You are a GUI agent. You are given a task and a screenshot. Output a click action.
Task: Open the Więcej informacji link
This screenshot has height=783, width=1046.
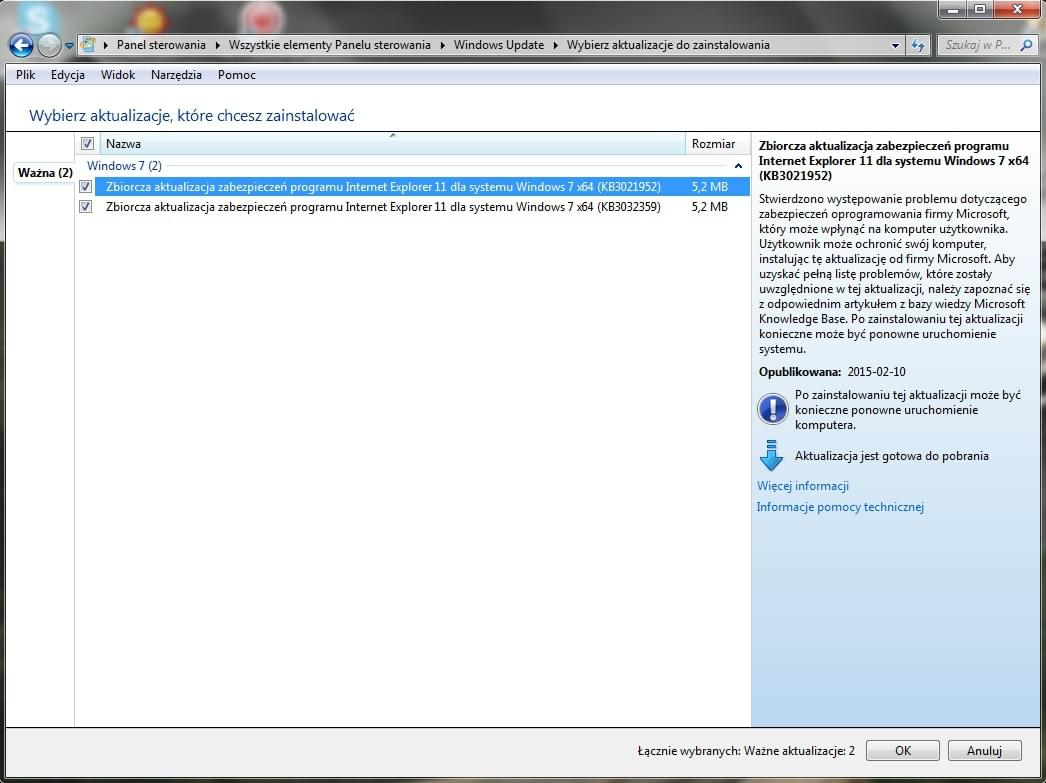click(803, 486)
